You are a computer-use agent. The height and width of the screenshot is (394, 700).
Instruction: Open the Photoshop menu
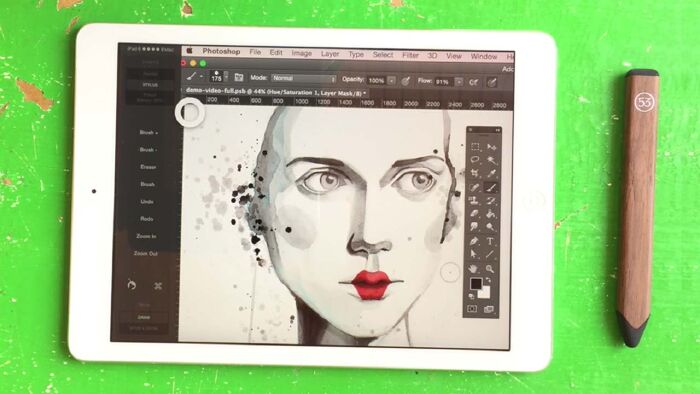pyautogui.click(x=221, y=51)
